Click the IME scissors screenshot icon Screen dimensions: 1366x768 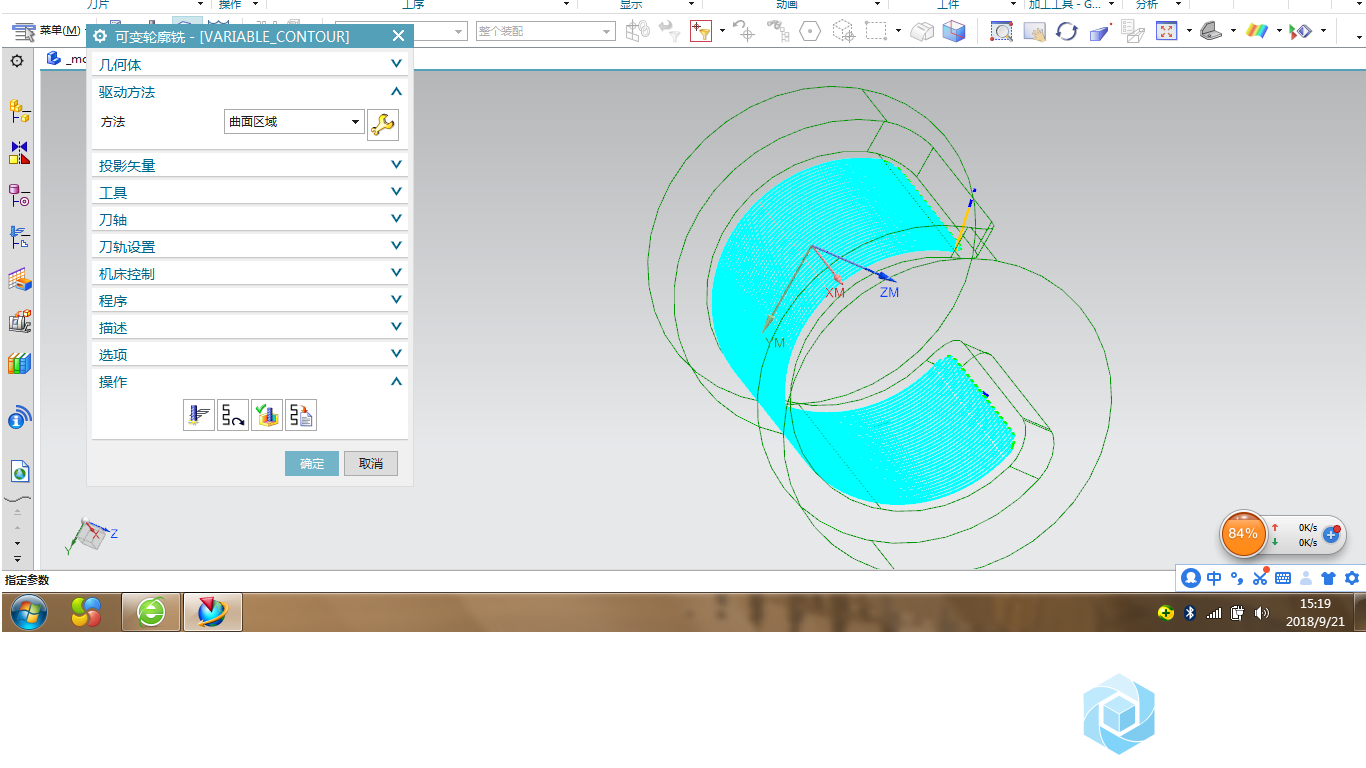coord(1260,578)
